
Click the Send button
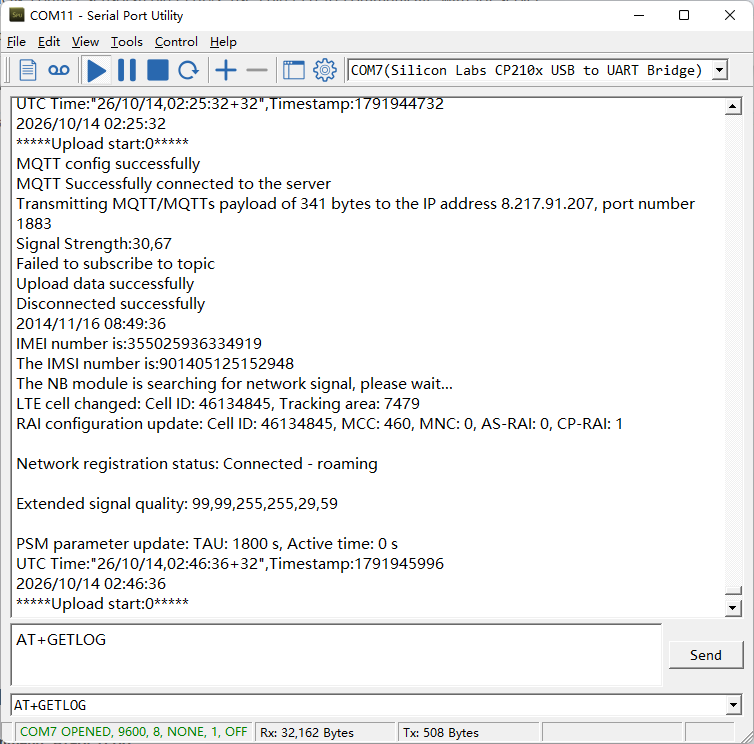(x=705, y=655)
